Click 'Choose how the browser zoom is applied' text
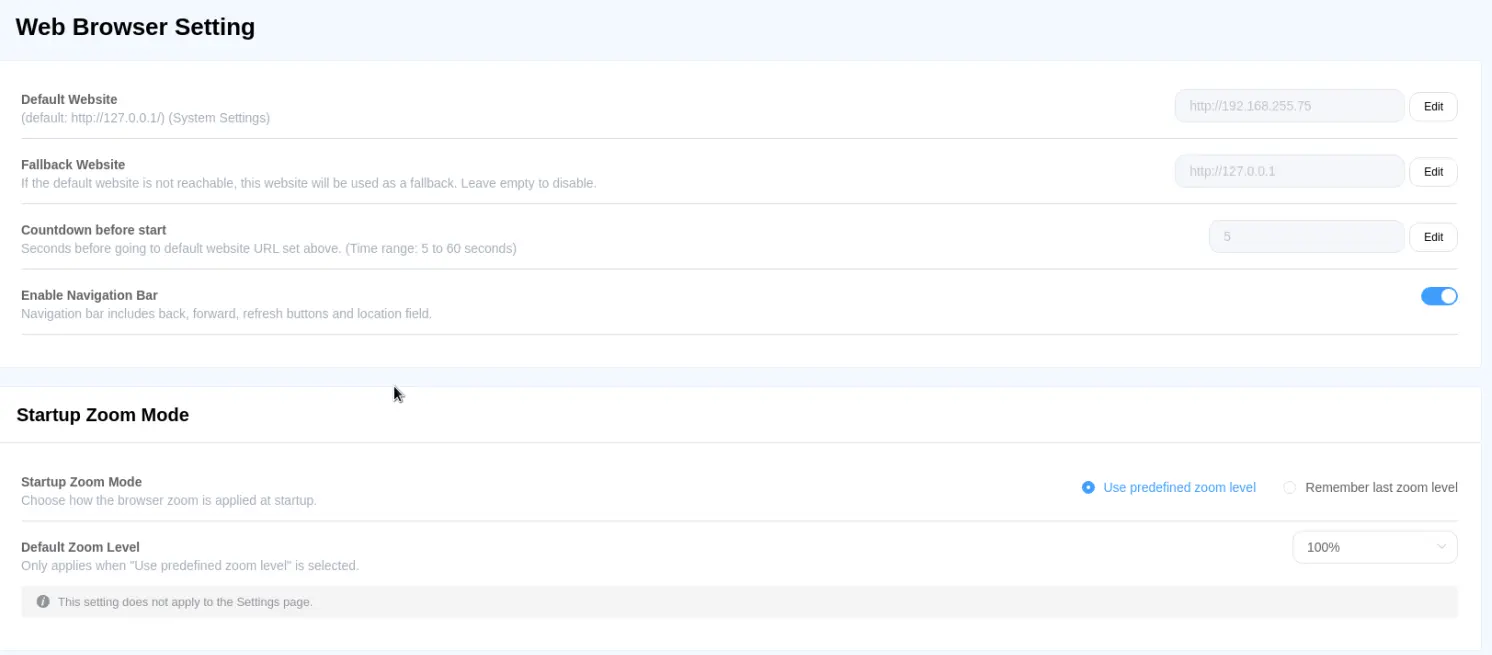The height and width of the screenshot is (655, 1492). (x=169, y=500)
